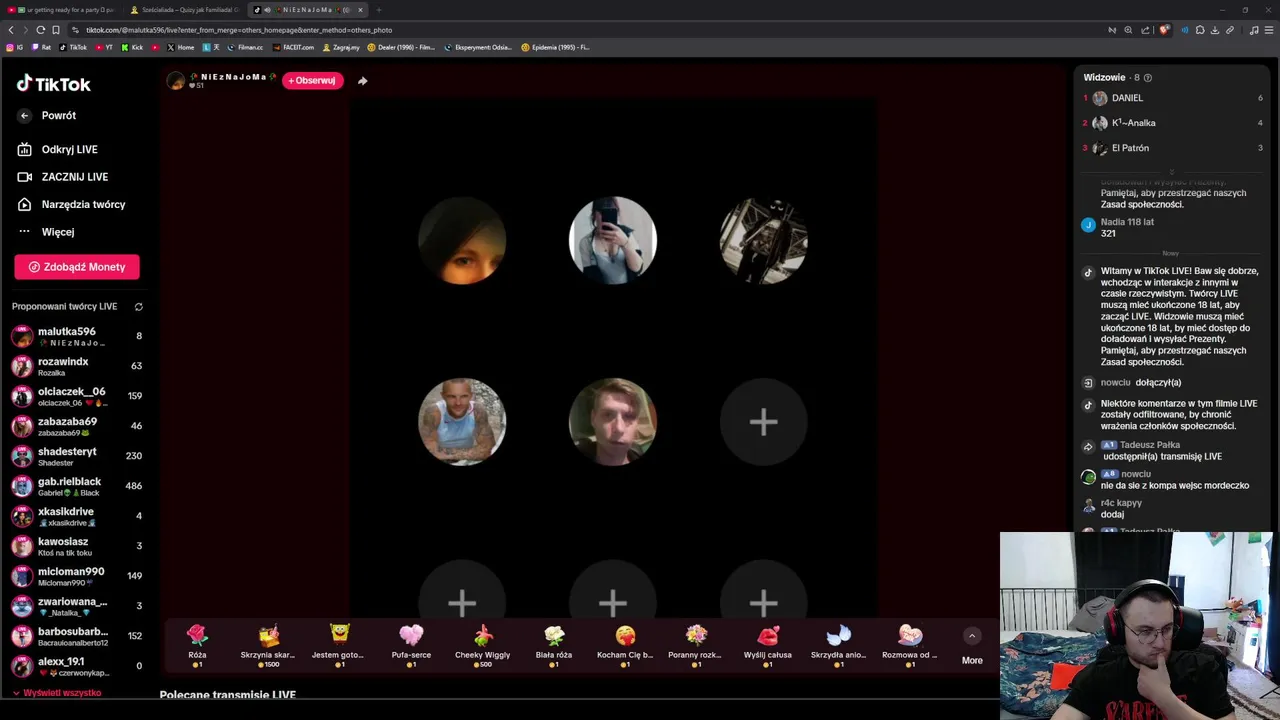Switch to the Szelcialiada quiz tab
Viewport: 1280px width, 720px height.
tap(185, 10)
